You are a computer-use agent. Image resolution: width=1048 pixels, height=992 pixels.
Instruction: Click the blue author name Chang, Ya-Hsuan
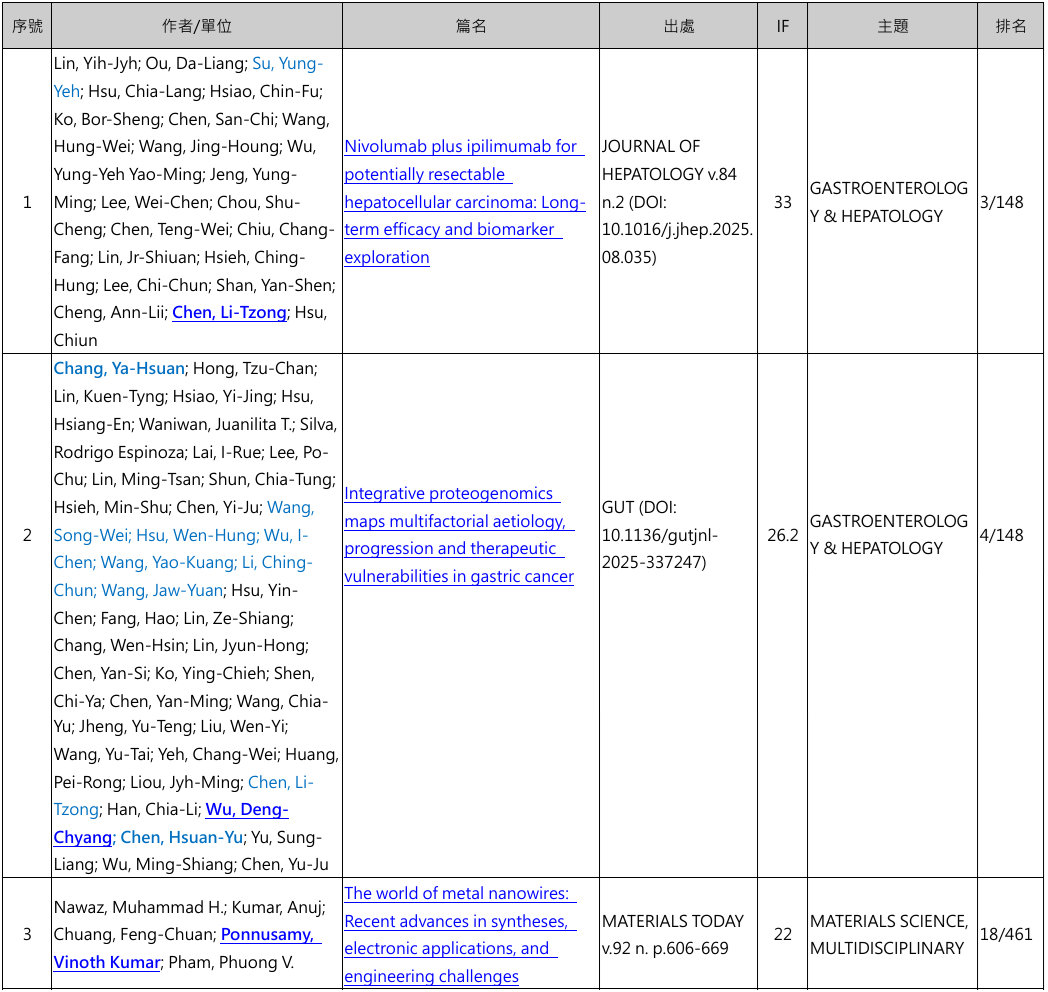pos(119,369)
